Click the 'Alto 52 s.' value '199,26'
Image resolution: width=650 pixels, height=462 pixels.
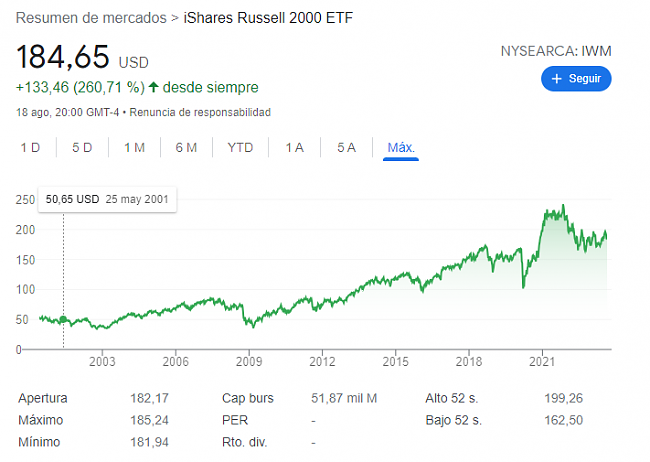pos(563,398)
